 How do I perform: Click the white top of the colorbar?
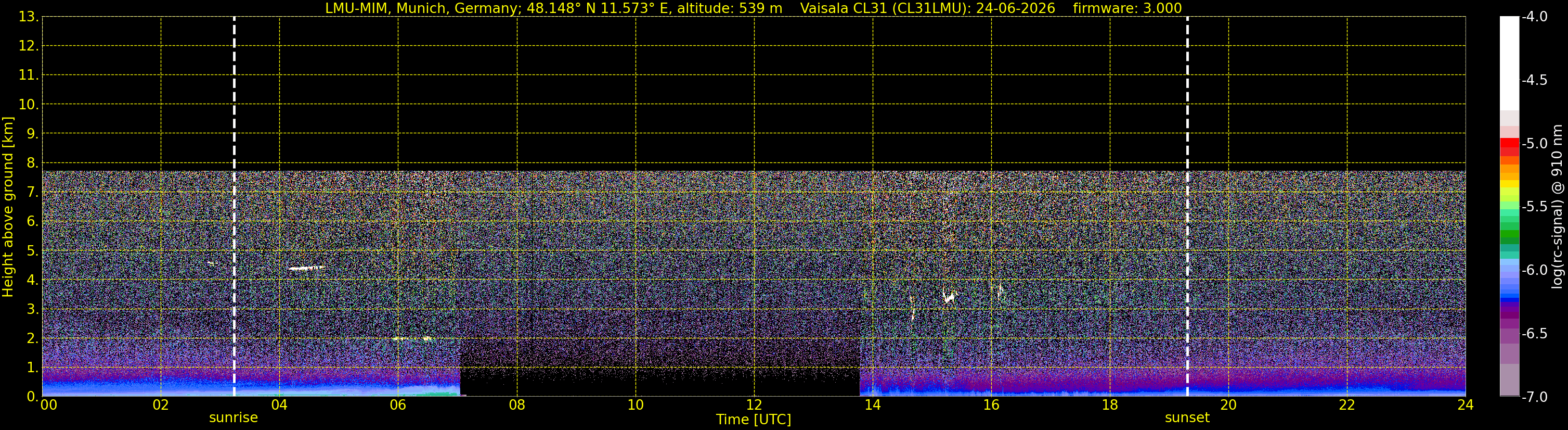[x=1509, y=63]
